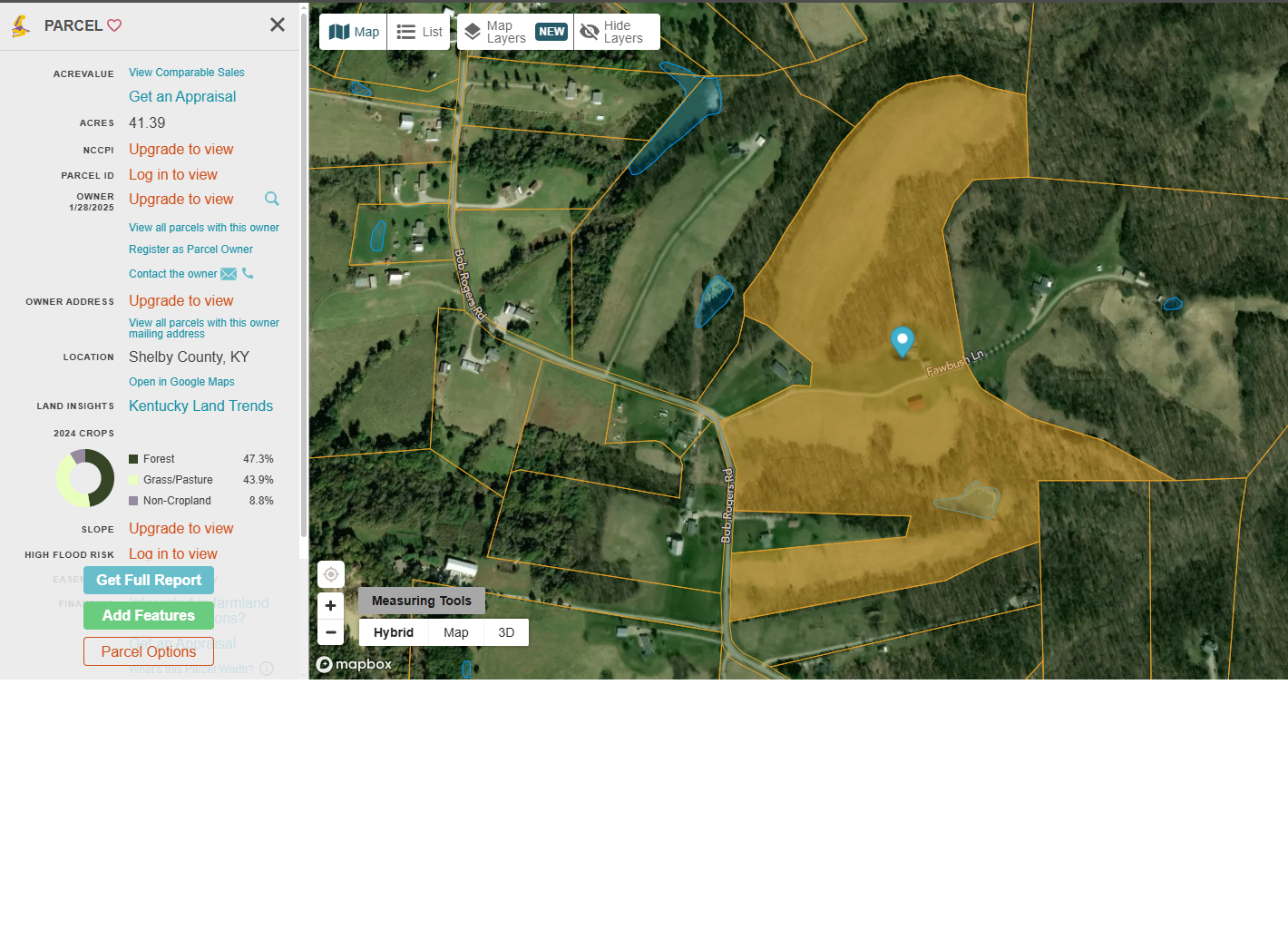Zoom in with the plus button
The height and width of the screenshot is (929, 1288).
pos(331,606)
